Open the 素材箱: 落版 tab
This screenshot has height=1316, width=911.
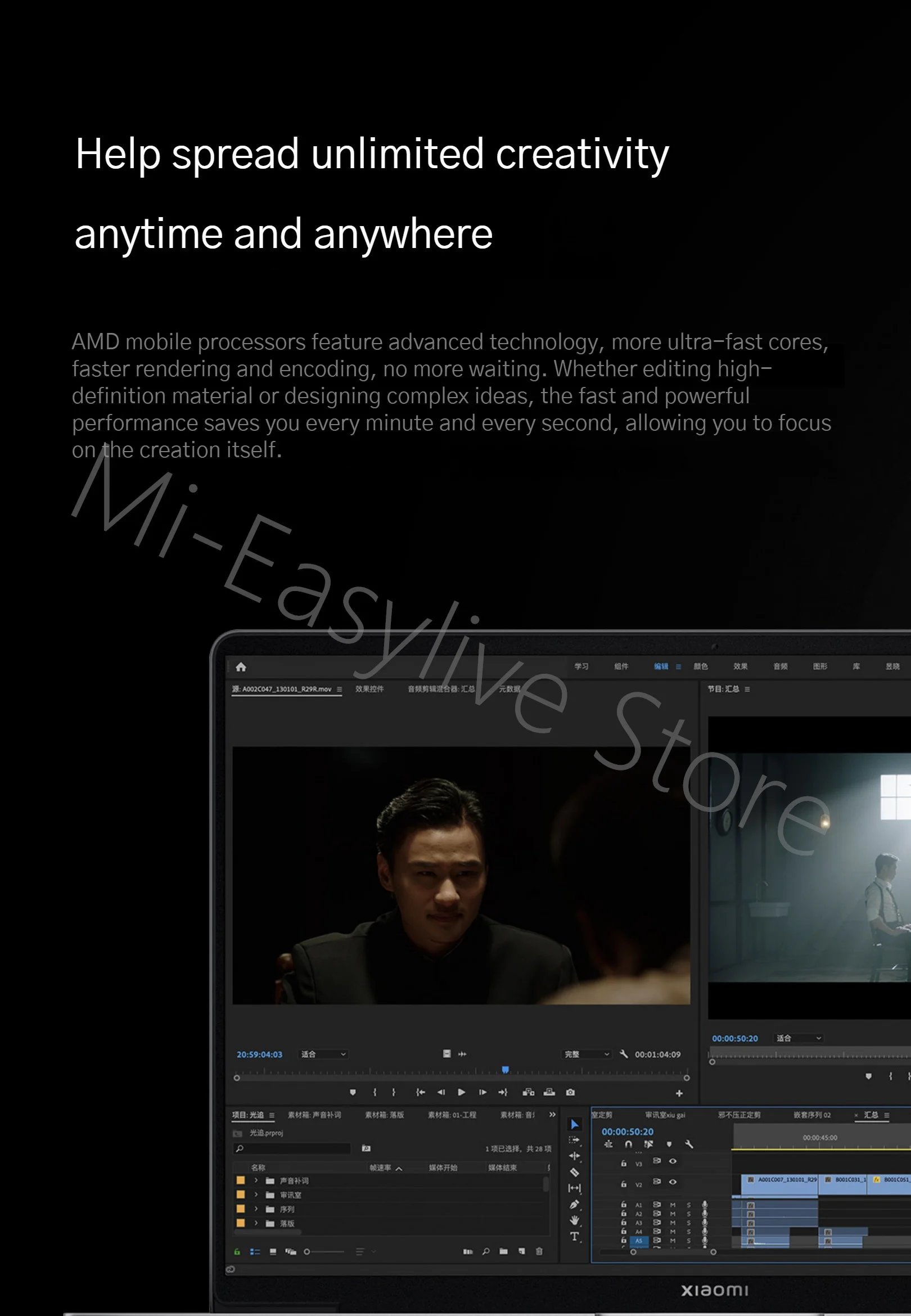pyautogui.click(x=384, y=1115)
